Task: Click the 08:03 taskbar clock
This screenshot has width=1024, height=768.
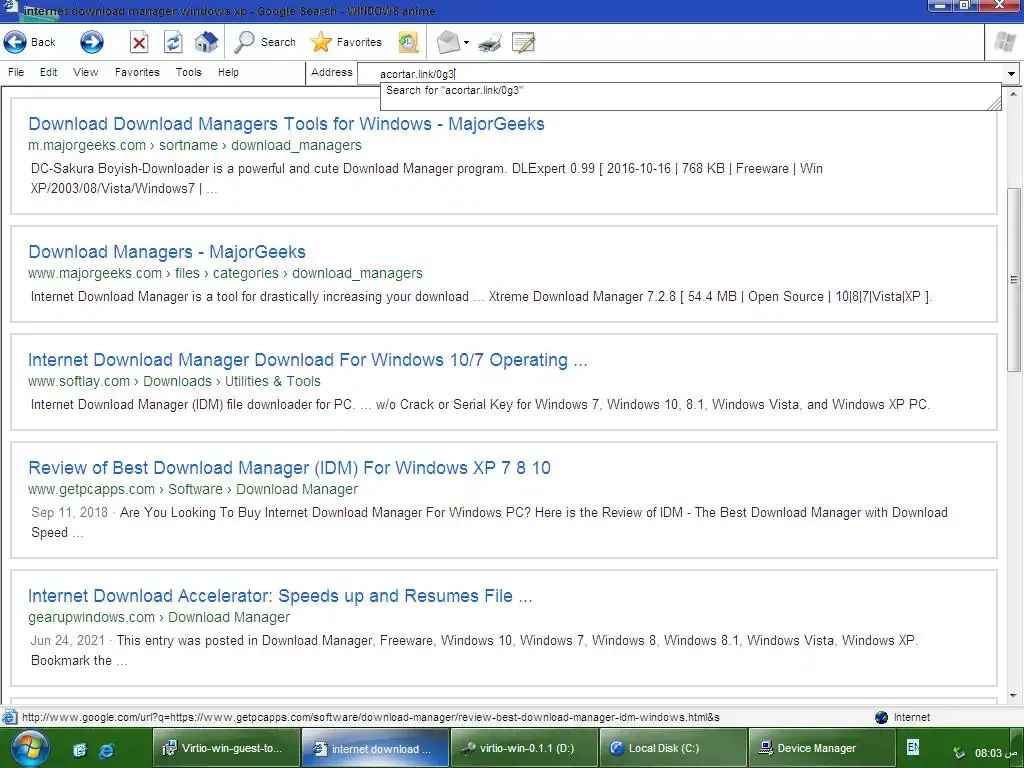Action: 996,753
